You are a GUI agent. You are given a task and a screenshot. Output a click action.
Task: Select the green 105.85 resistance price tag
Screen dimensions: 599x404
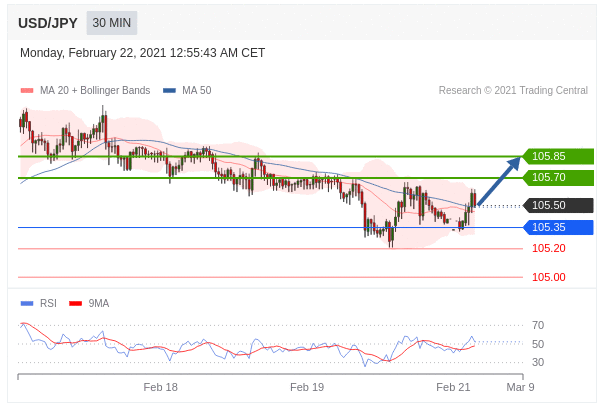click(x=558, y=157)
